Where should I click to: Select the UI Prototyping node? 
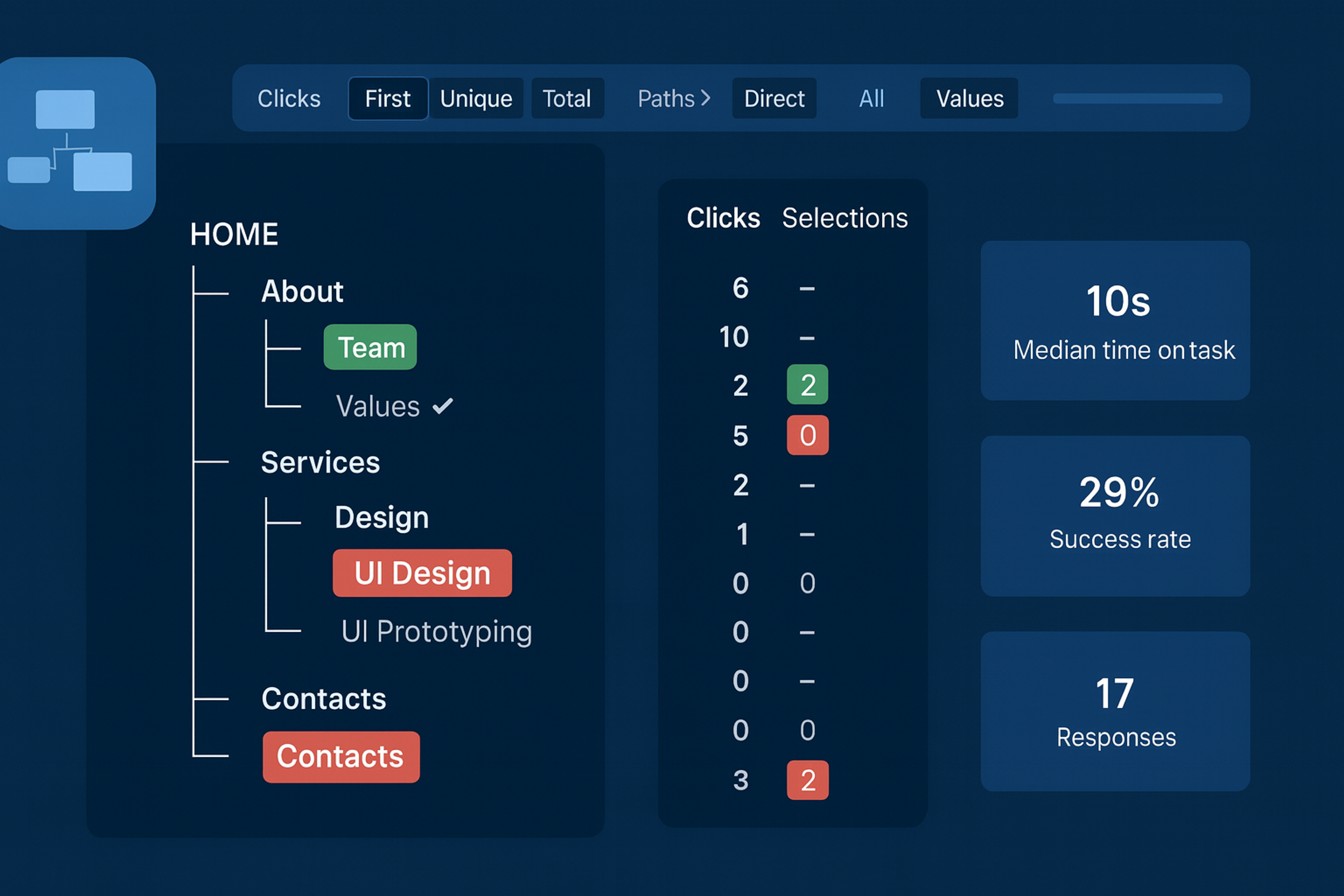(436, 632)
